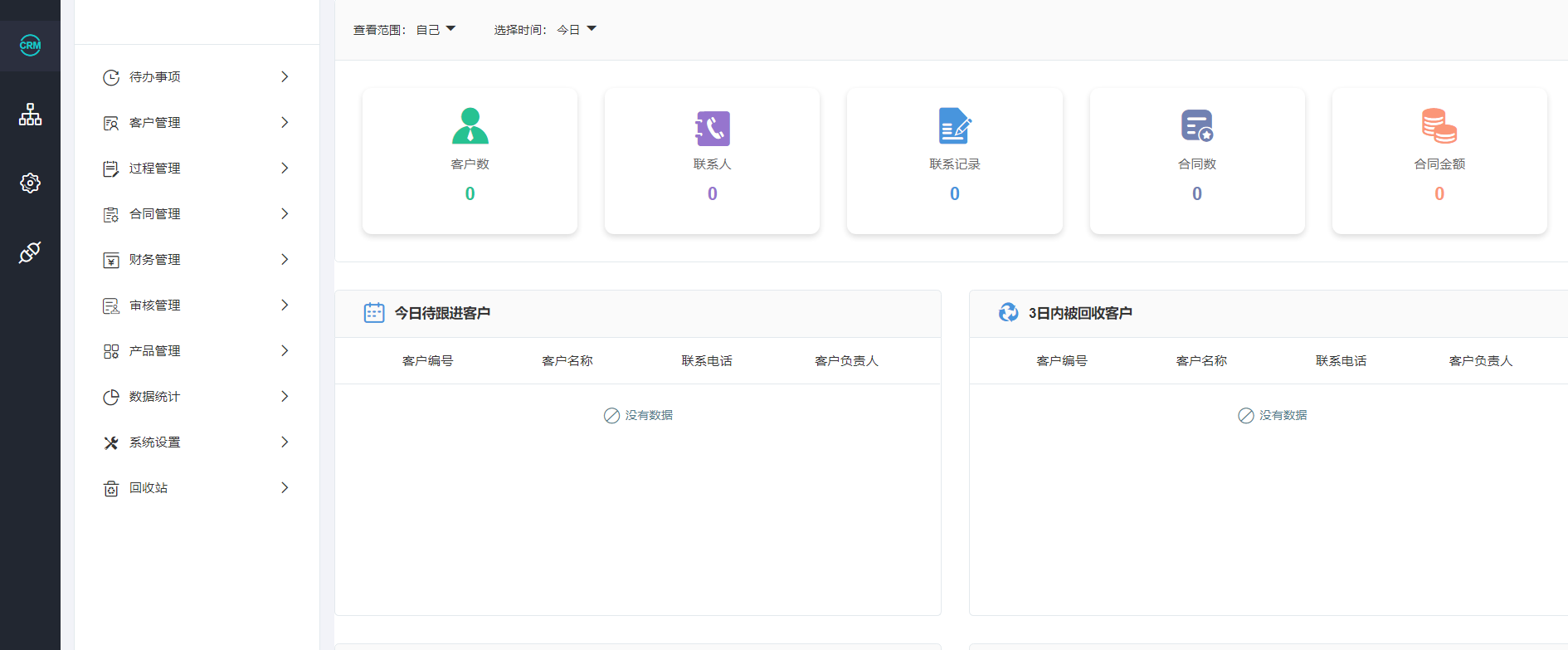1568x650 pixels.
Task: Click the 财务管理 yen icon
Action: point(111,260)
